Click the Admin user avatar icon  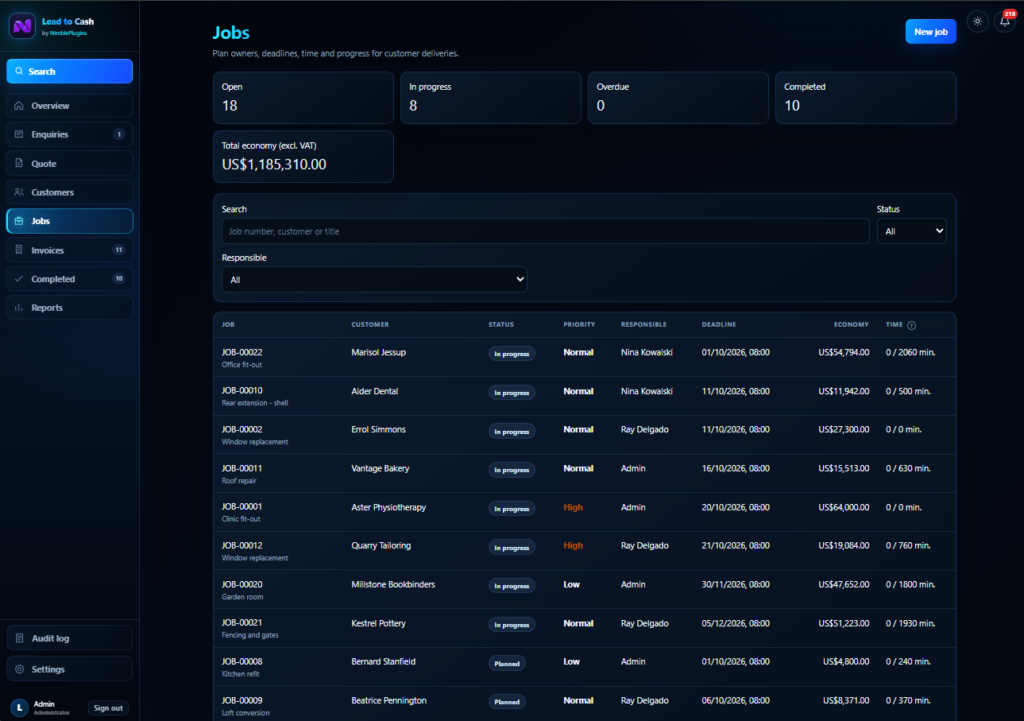click(19, 707)
